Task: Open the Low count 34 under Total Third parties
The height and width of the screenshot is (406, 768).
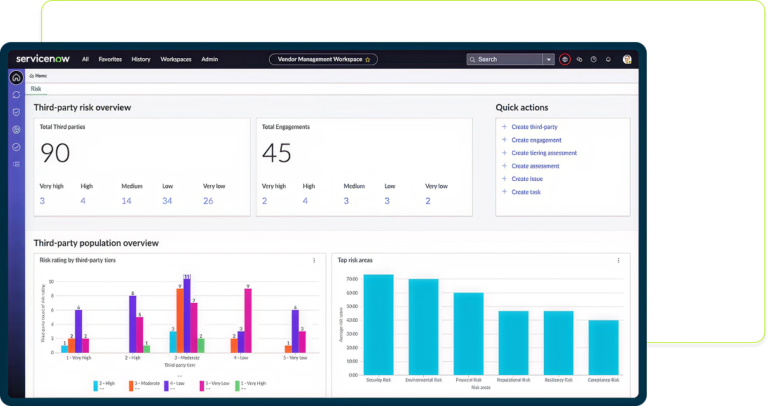Action: click(167, 201)
